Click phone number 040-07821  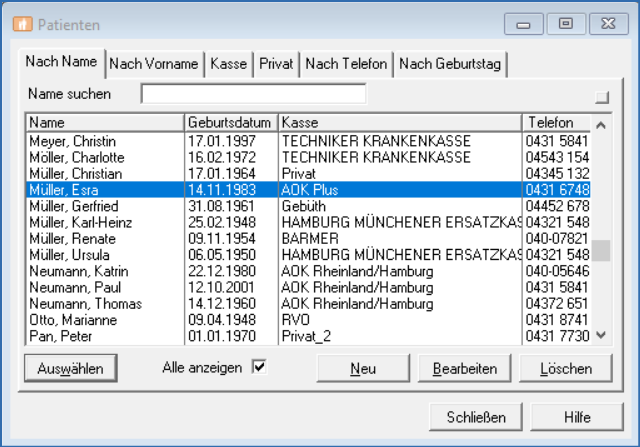[557, 238]
